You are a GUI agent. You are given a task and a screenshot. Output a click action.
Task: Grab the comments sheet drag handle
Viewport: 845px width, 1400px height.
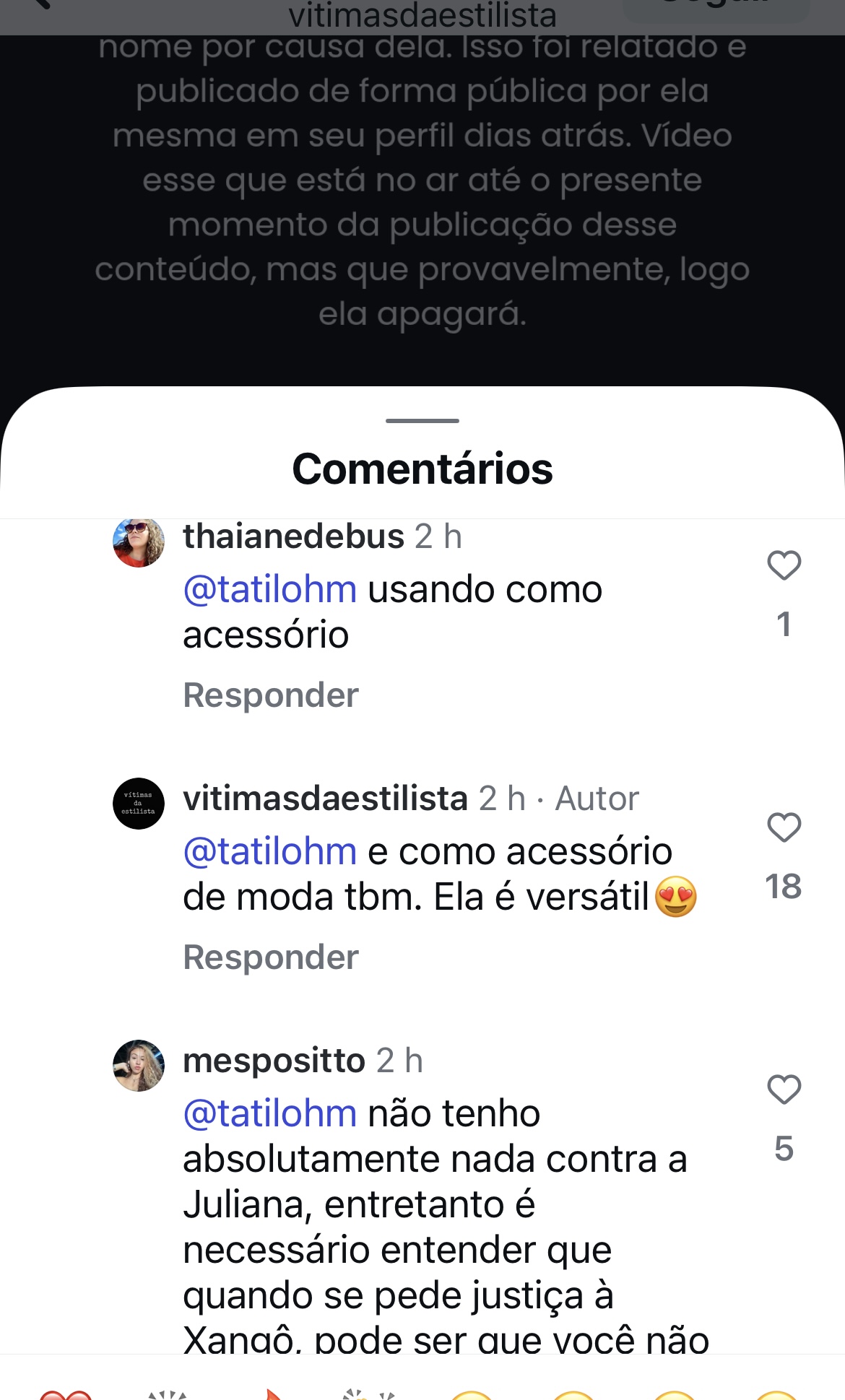point(422,420)
